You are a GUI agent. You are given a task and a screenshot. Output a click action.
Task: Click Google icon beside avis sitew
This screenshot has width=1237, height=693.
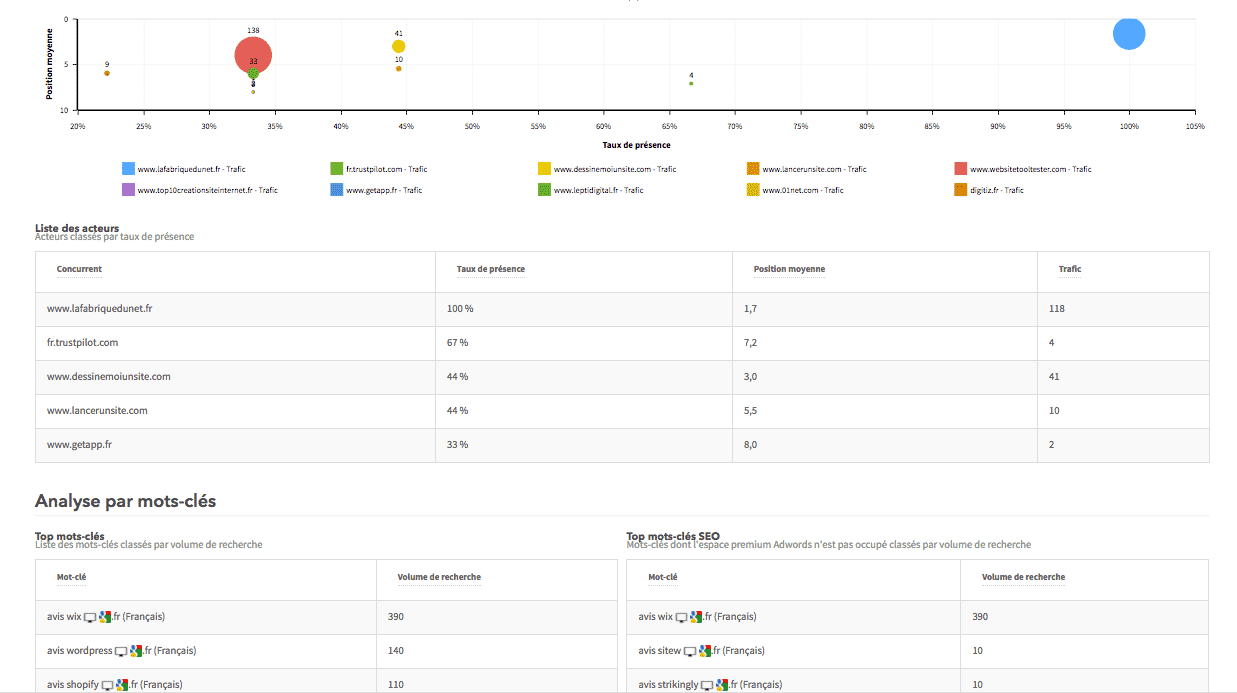tap(705, 651)
